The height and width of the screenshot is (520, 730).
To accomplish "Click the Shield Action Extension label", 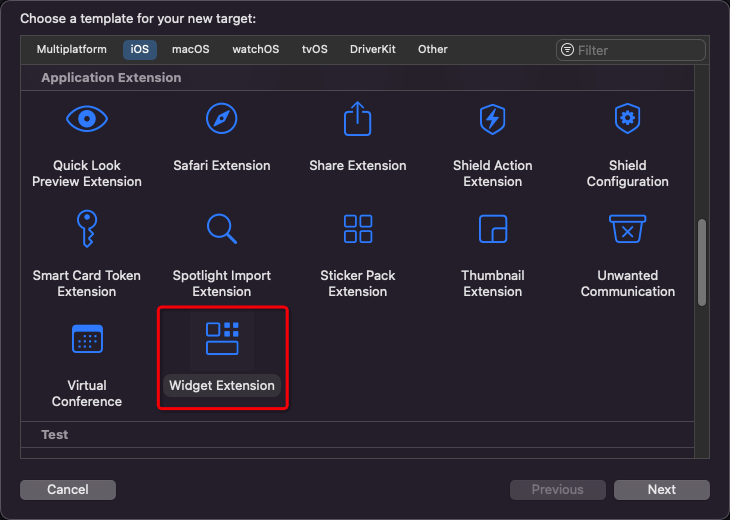I will coord(493,174).
